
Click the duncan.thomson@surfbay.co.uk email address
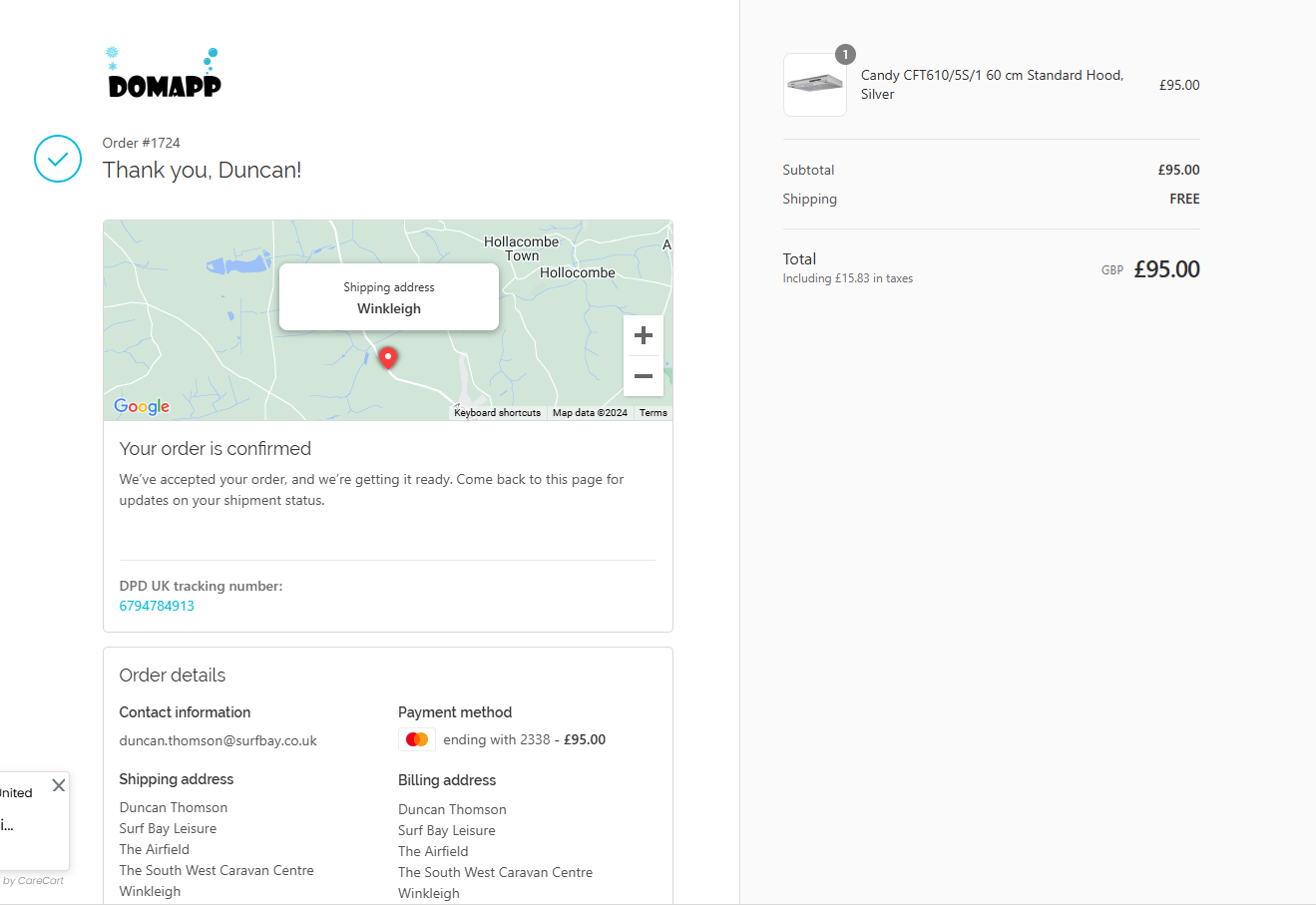coord(218,740)
